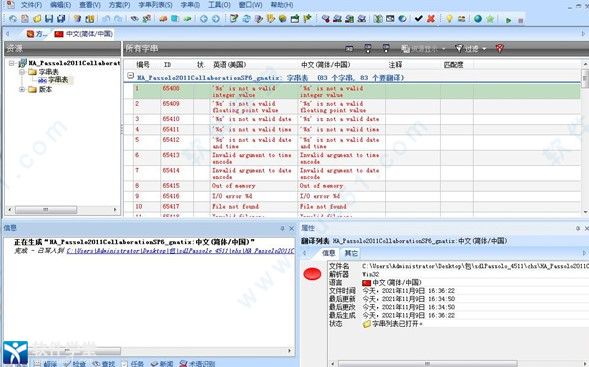
Task: Select the 'Out of memory' row 65415
Action: [356, 186]
